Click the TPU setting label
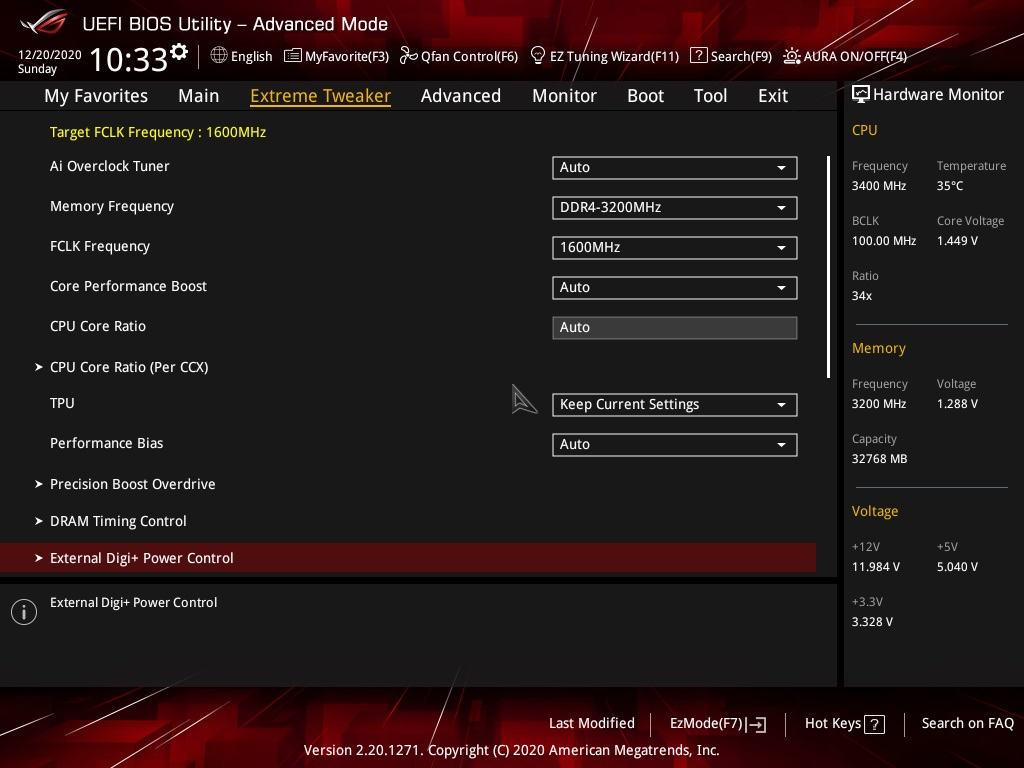The width and height of the screenshot is (1024, 768). tap(62, 403)
